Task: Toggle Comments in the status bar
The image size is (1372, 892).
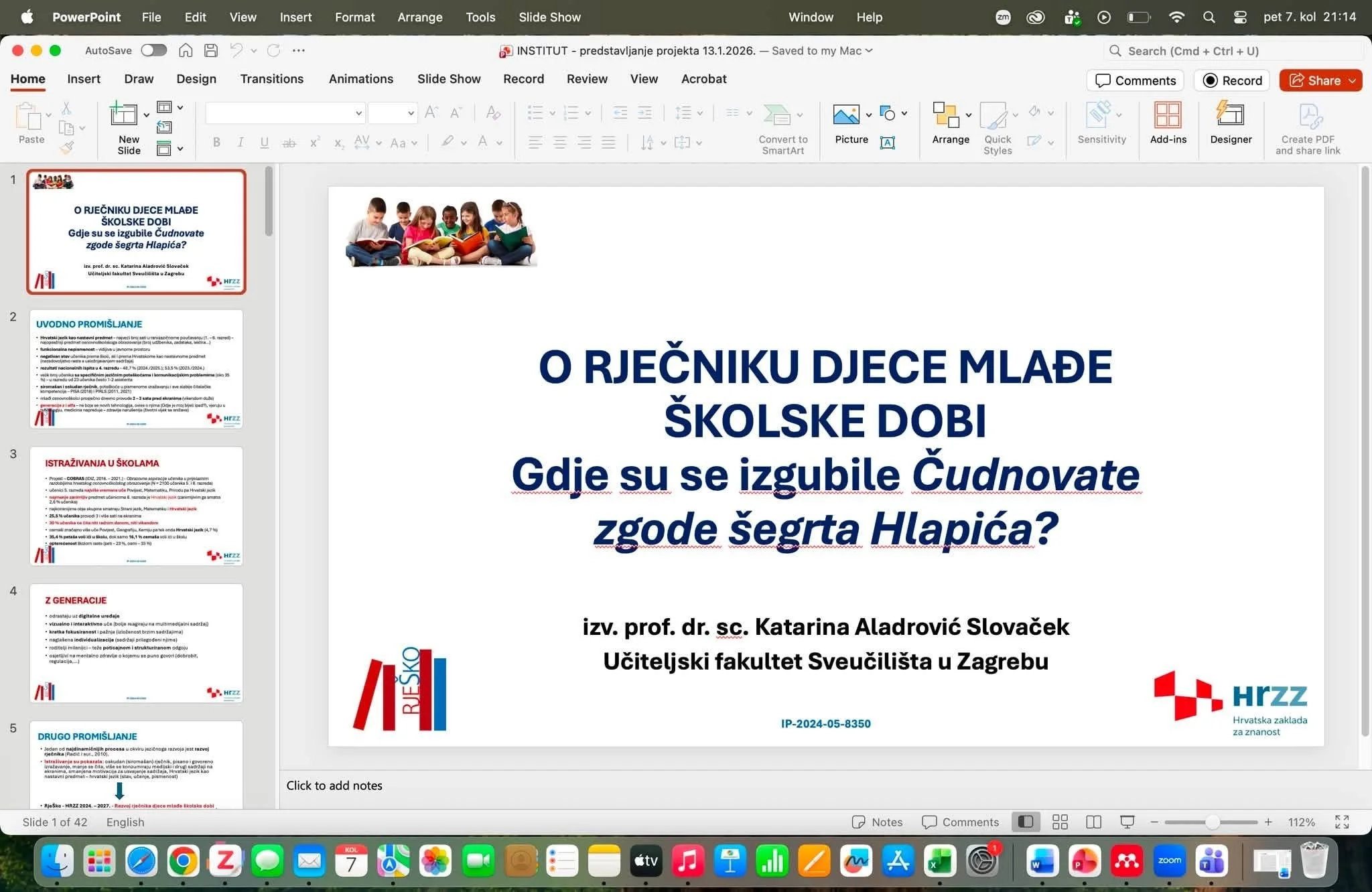Action: click(x=960, y=822)
